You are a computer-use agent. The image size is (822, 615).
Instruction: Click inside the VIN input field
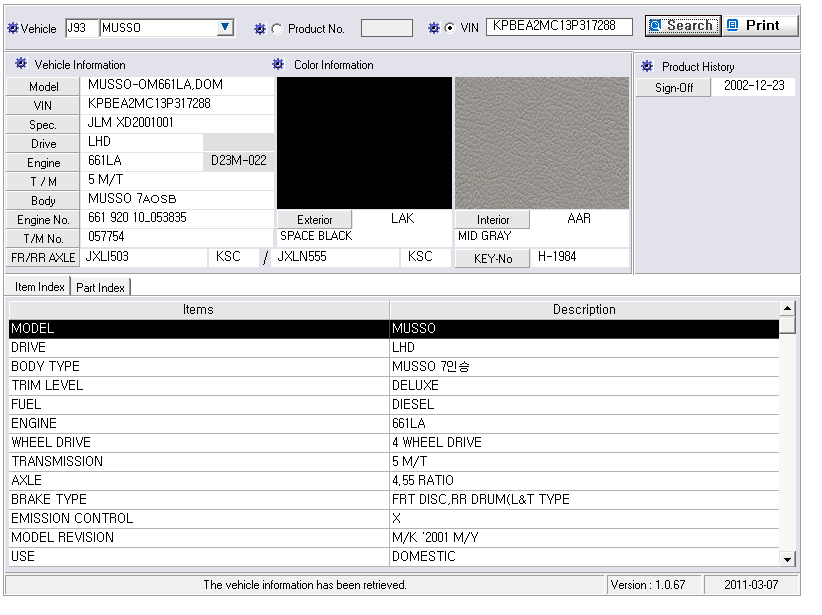[559, 27]
